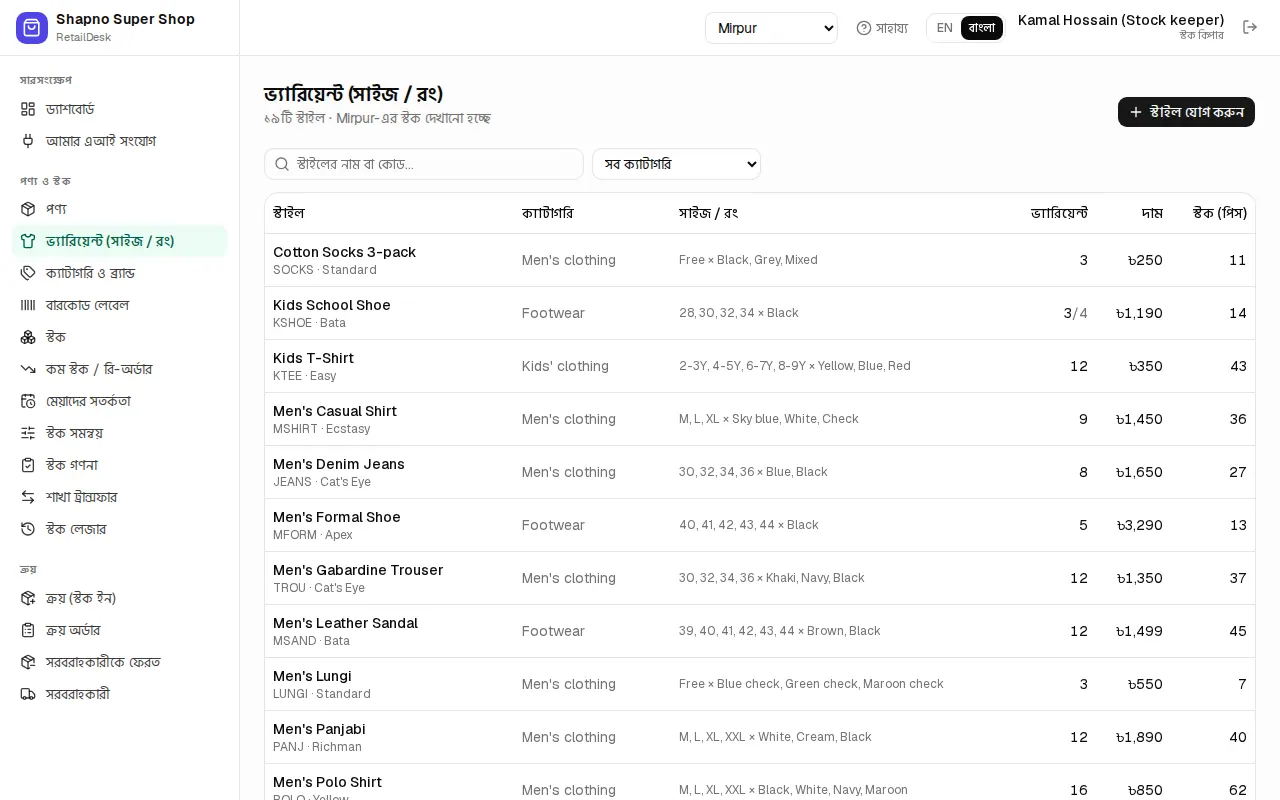Go to কম স্টক / রি-অর্ডার page

pyautogui.click(x=120, y=369)
